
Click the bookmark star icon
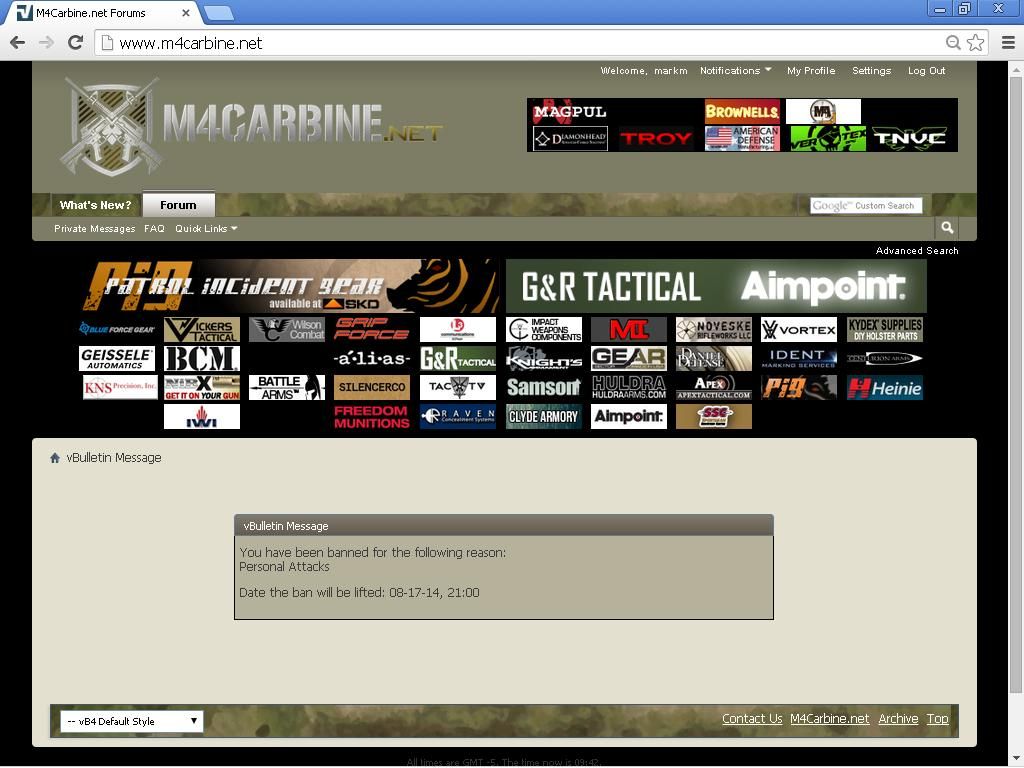[x=975, y=43]
